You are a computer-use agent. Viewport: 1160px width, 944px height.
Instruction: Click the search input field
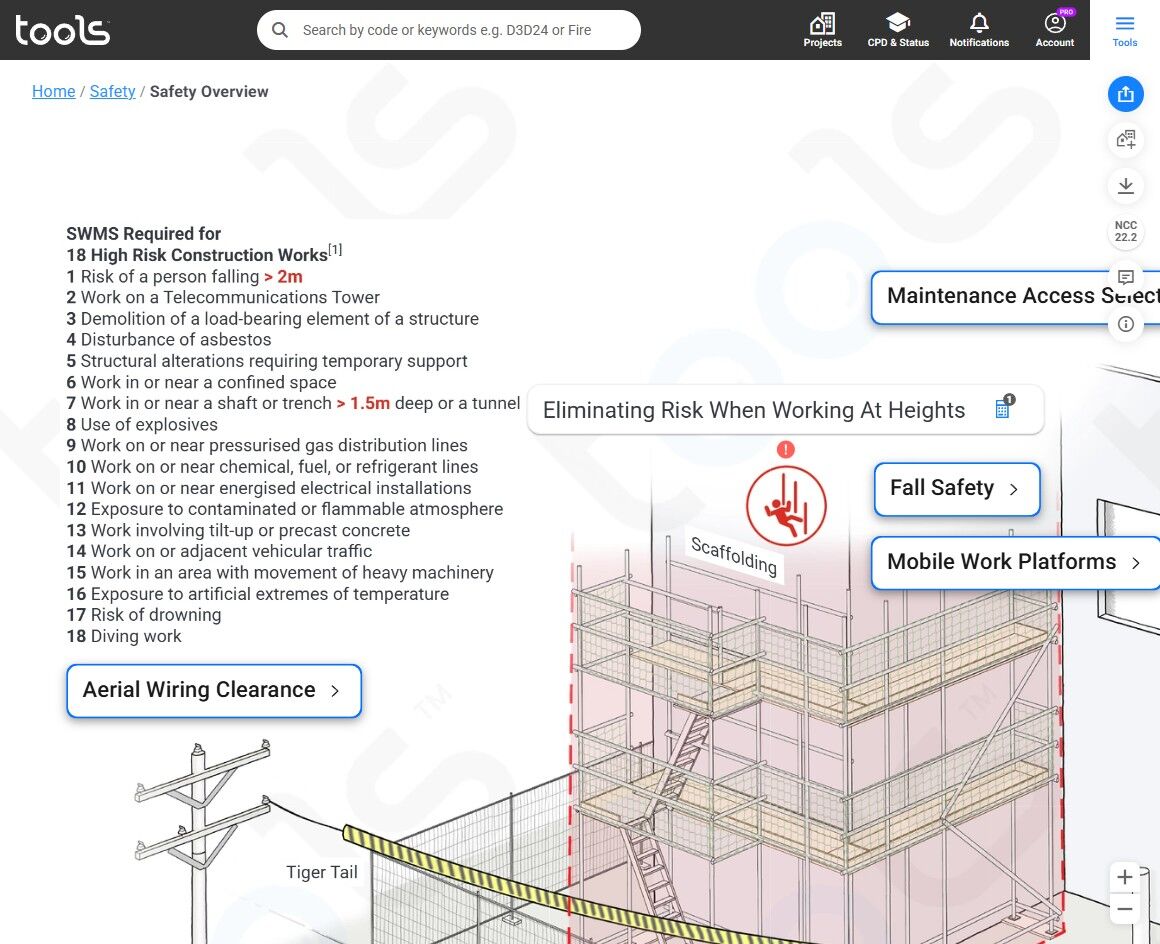point(448,30)
